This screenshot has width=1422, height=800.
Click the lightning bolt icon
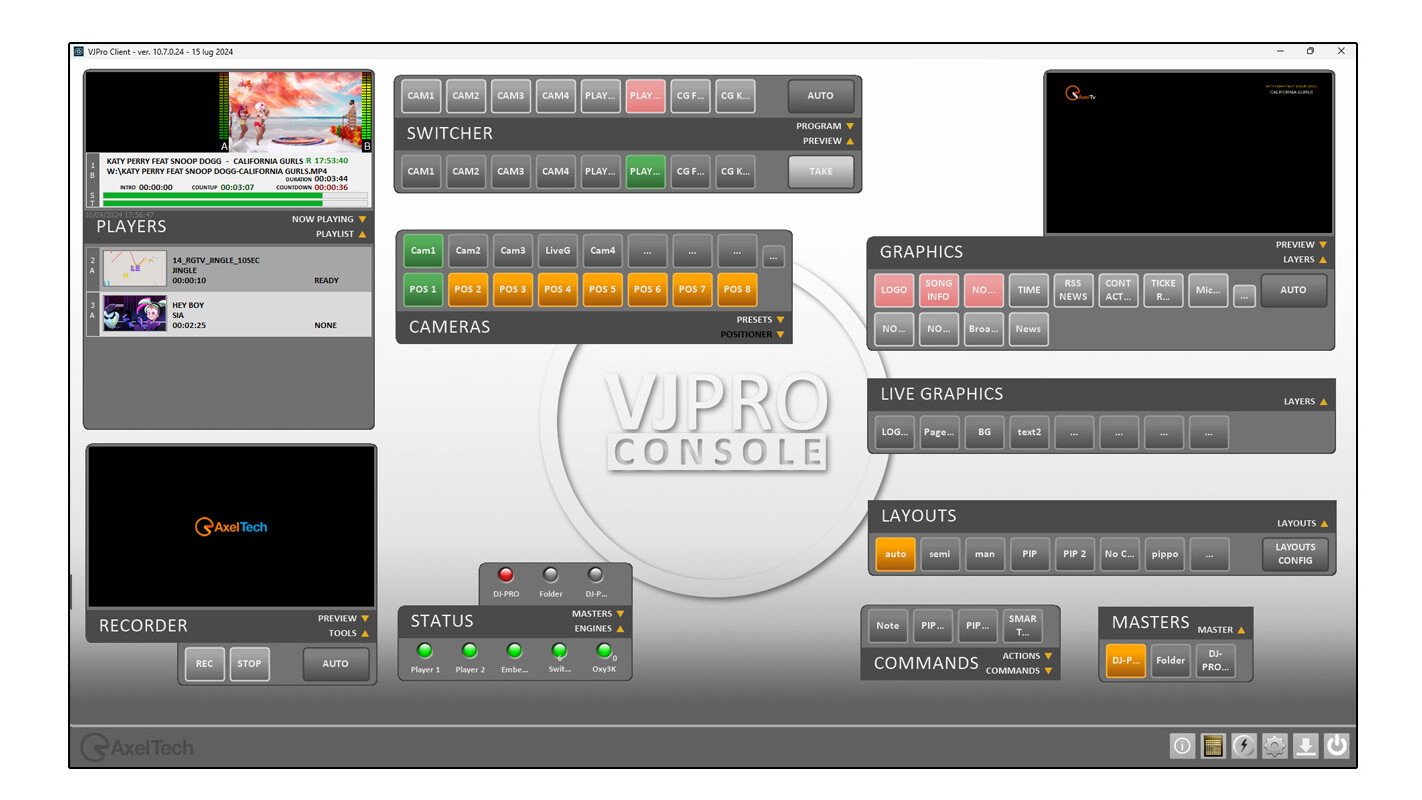click(x=1244, y=746)
